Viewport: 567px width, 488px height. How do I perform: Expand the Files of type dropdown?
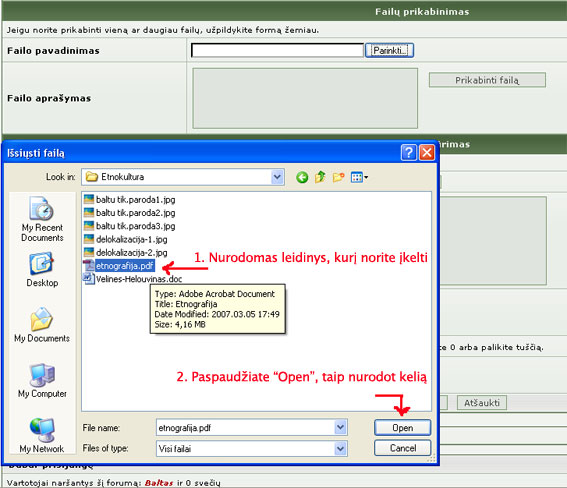pos(340,449)
